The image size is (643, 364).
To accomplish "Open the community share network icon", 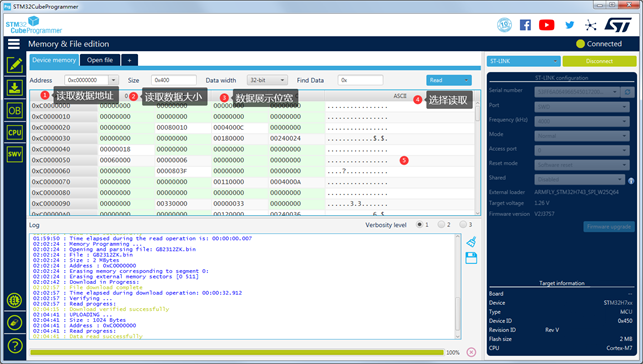I will (x=591, y=25).
